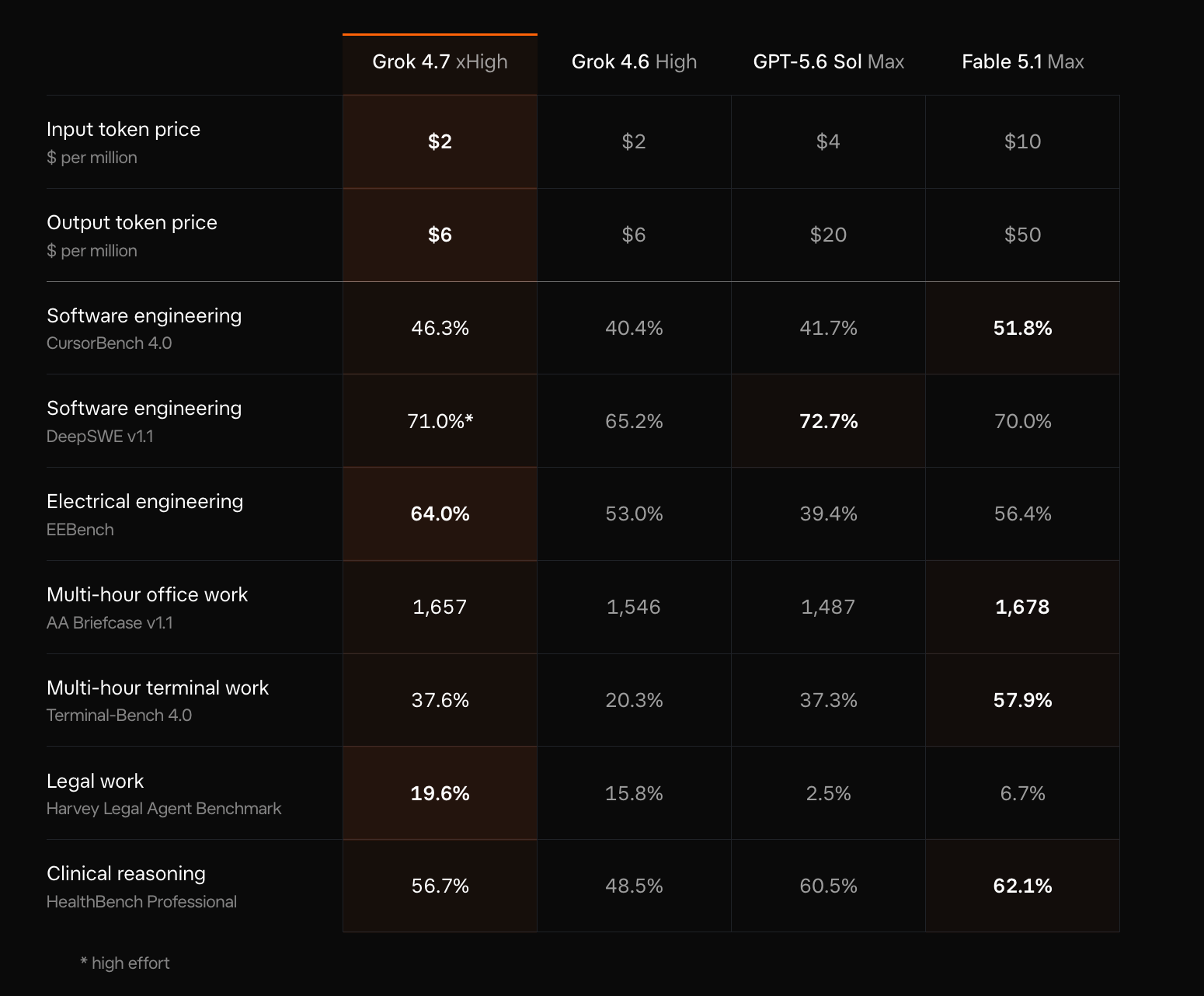Viewport: 1204px width, 996px height.
Task: Click the HealthBench Professional label
Action: tap(141, 902)
